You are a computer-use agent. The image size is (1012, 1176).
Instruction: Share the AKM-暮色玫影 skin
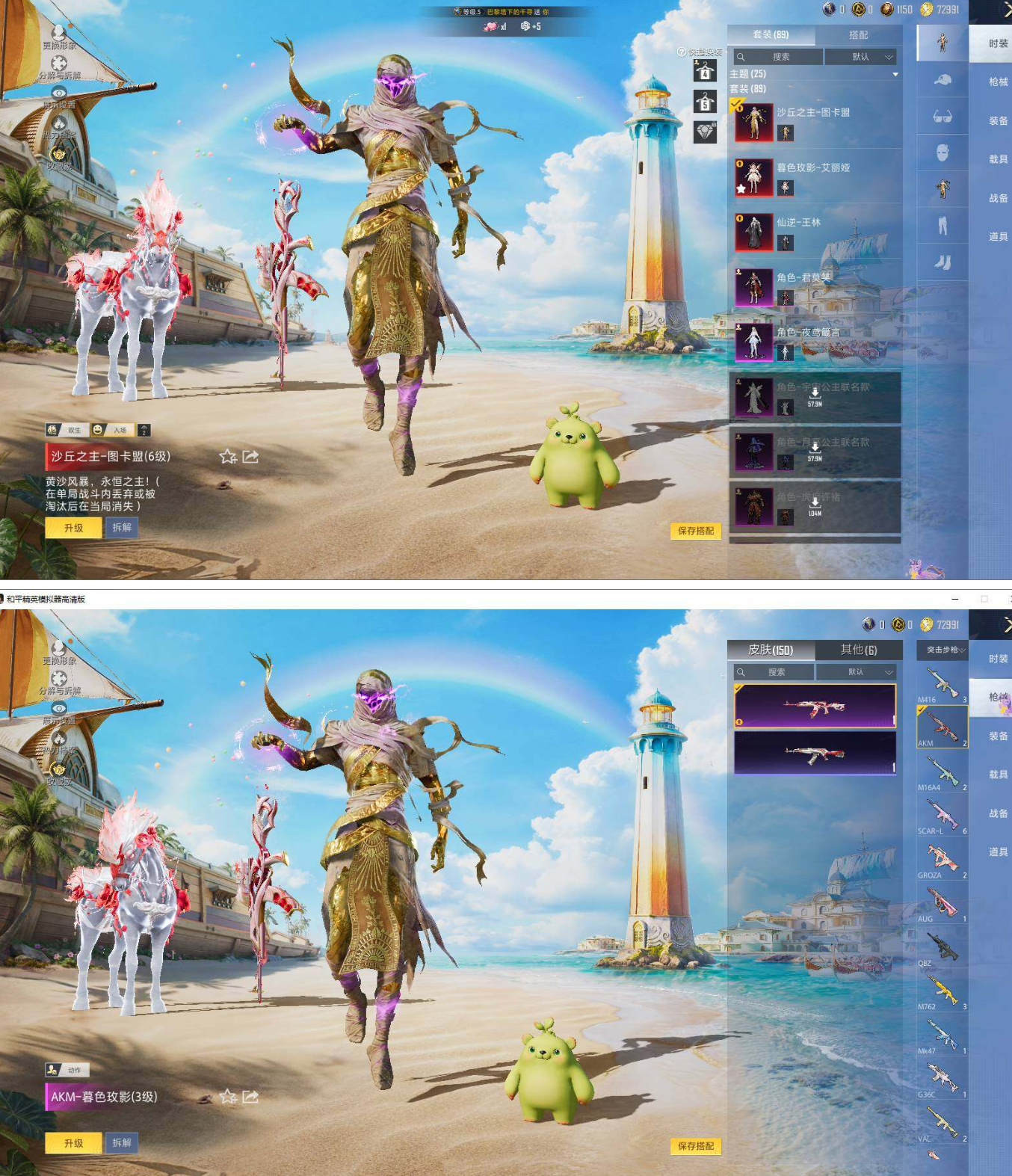coord(250,1097)
